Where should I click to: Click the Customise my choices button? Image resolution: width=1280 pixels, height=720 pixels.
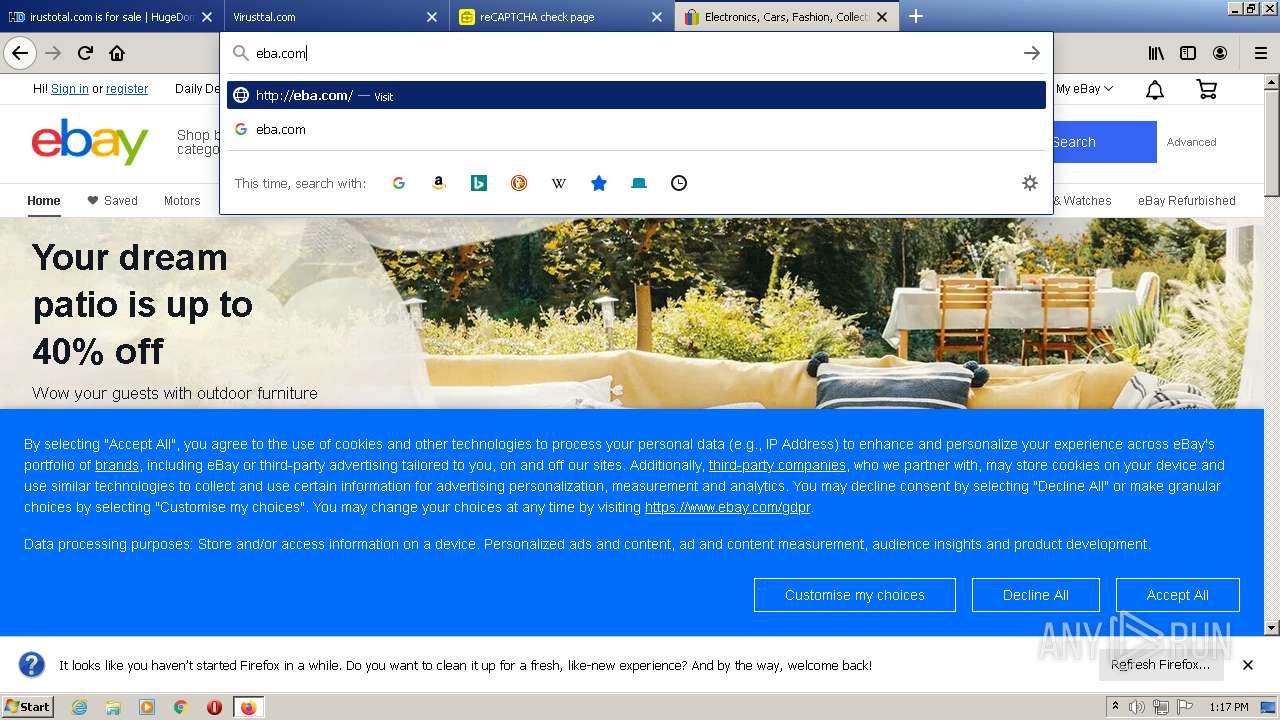tap(855, 595)
